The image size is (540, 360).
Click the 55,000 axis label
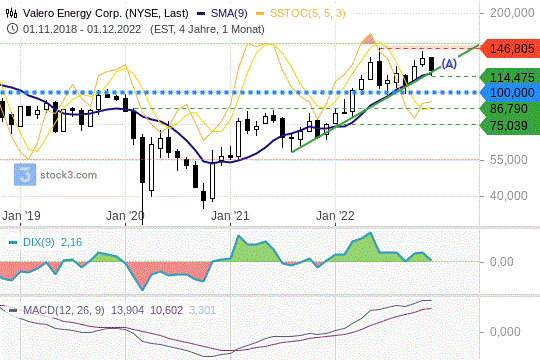pos(509,160)
